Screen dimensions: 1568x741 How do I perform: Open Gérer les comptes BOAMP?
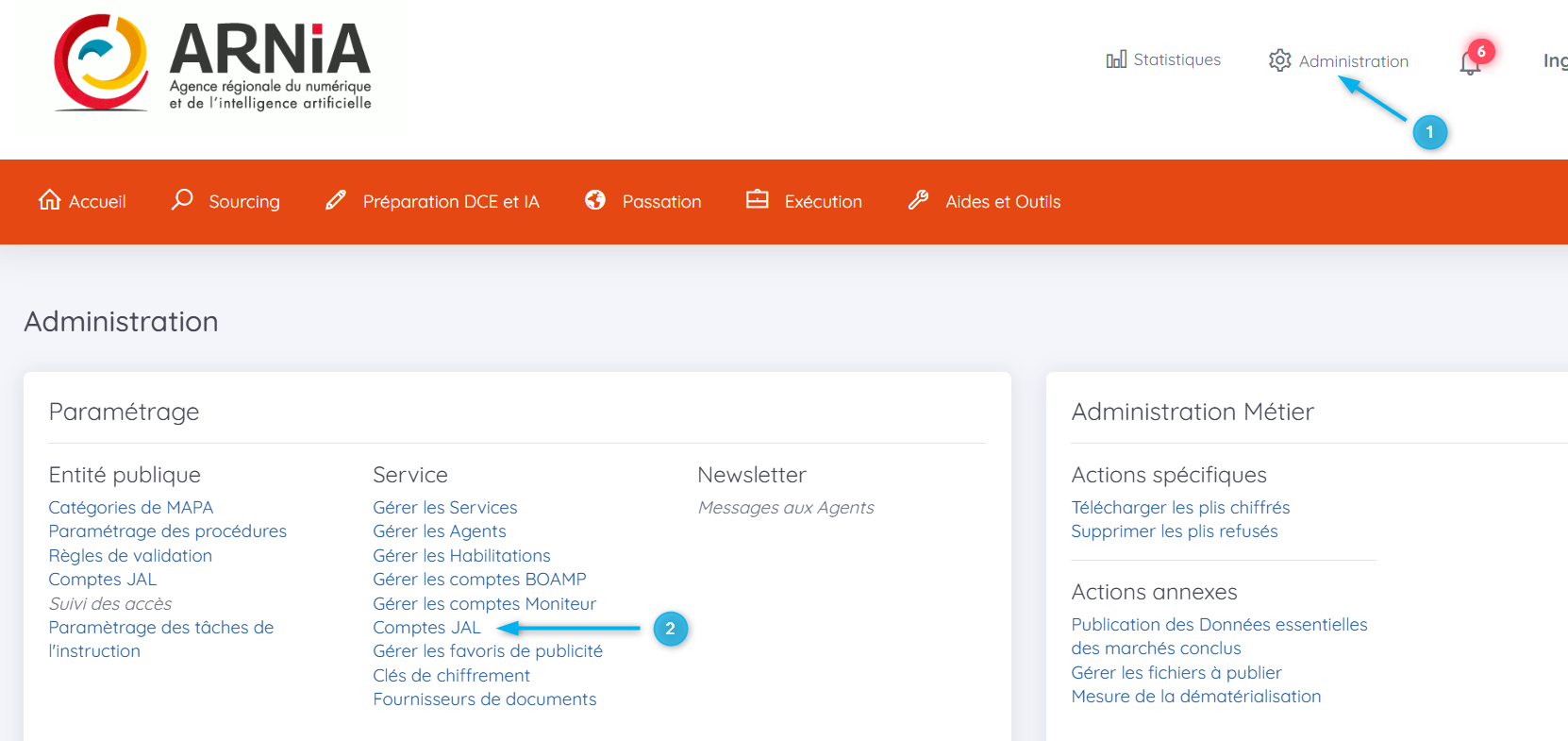479,580
